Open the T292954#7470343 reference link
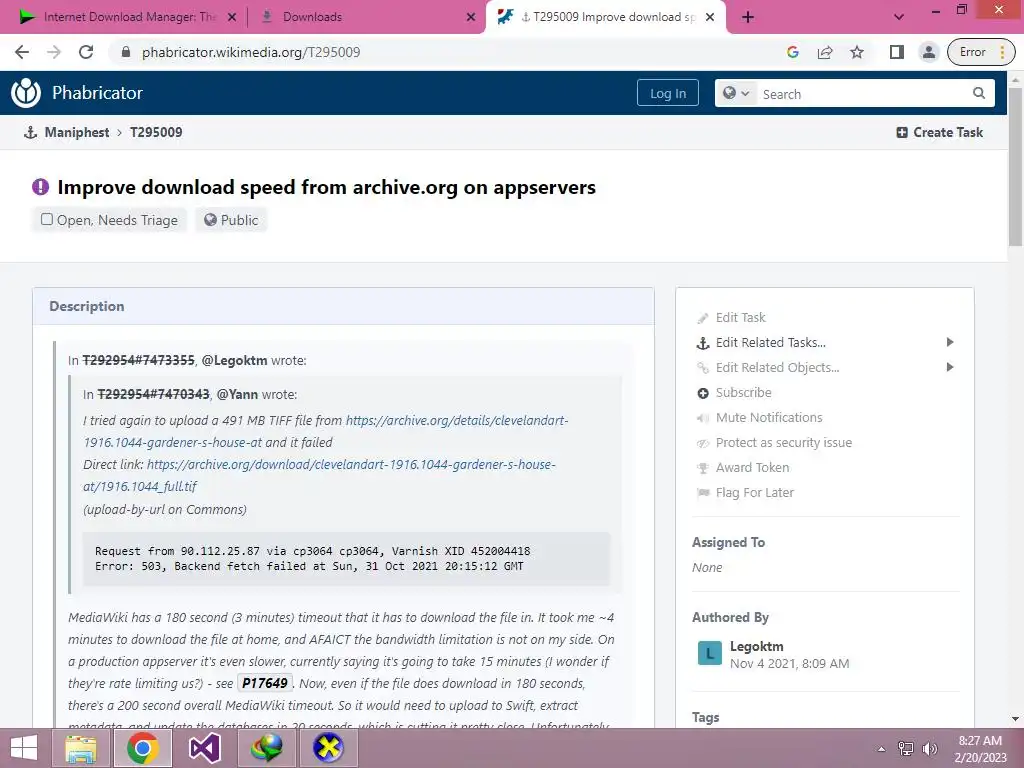 153,394
